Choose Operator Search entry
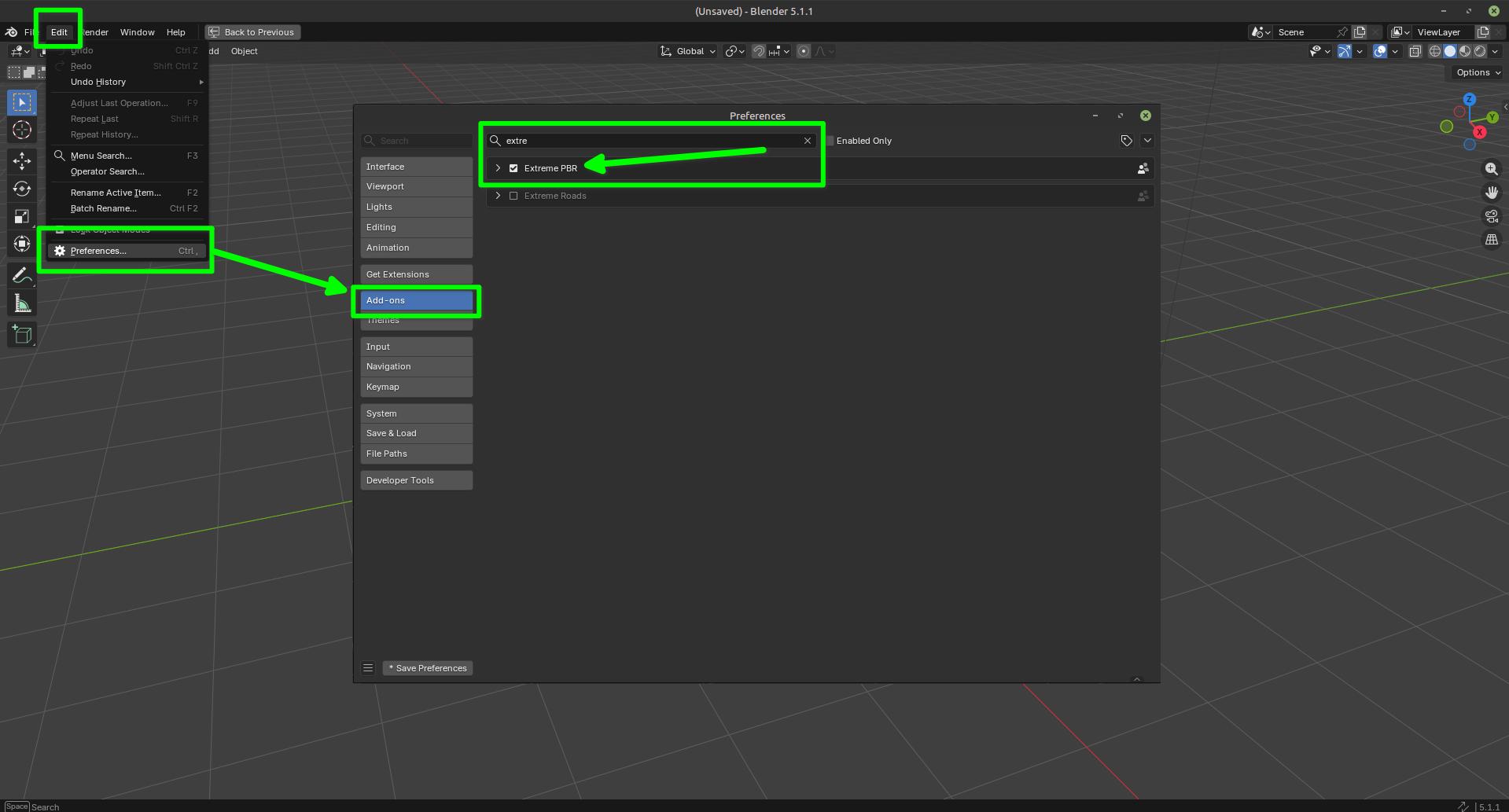Image resolution: width=1509 pixels, height=812 pixels. pos(127,171)
